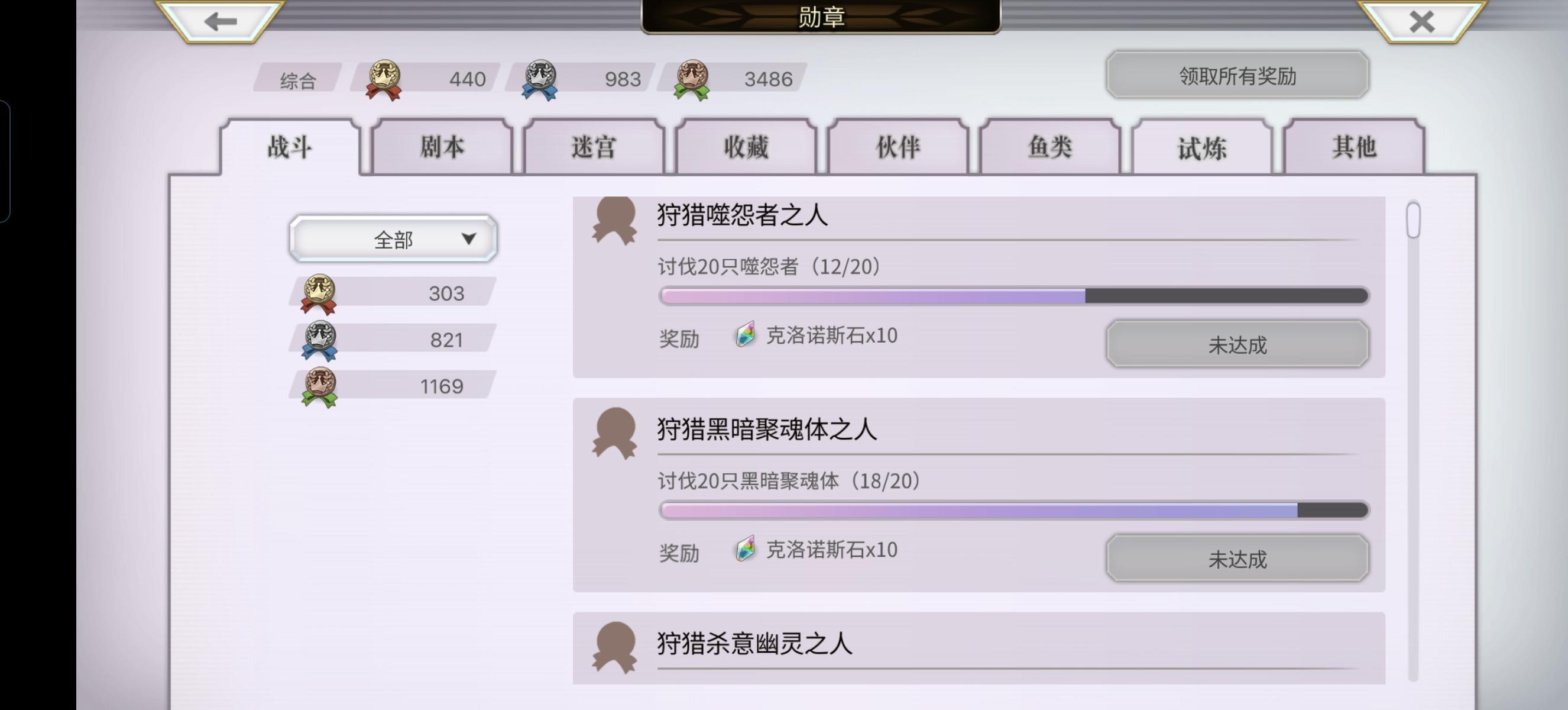Close the medals screen with X
This screenshot has width=1568, height=710.
1422,21
